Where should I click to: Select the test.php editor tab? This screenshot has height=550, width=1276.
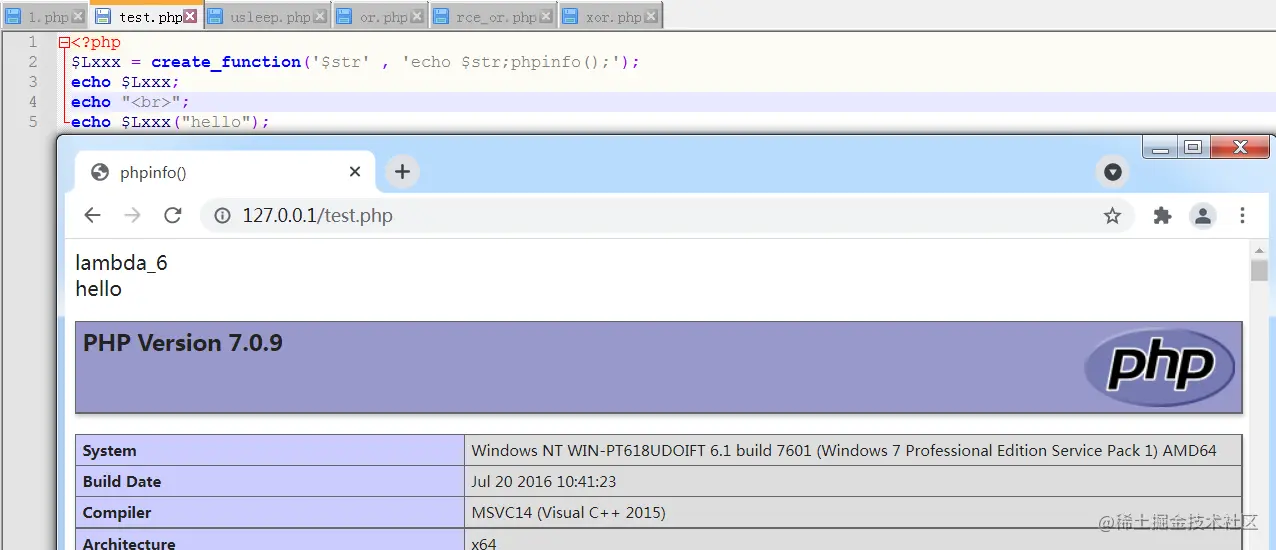click(x=146, y=15)
